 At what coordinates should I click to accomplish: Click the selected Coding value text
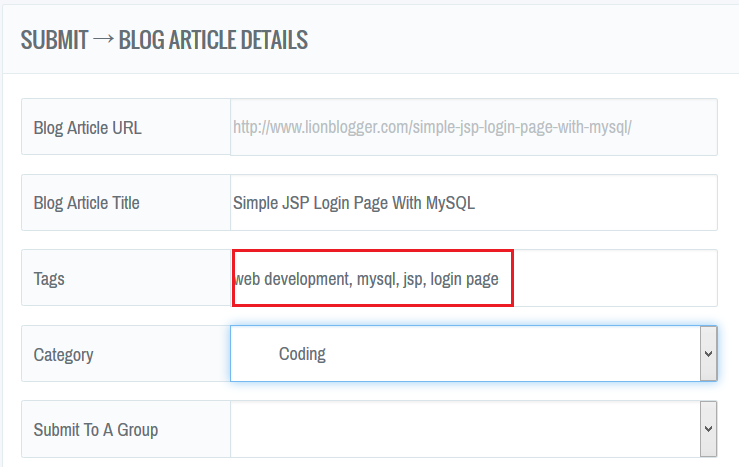(302, 354)
